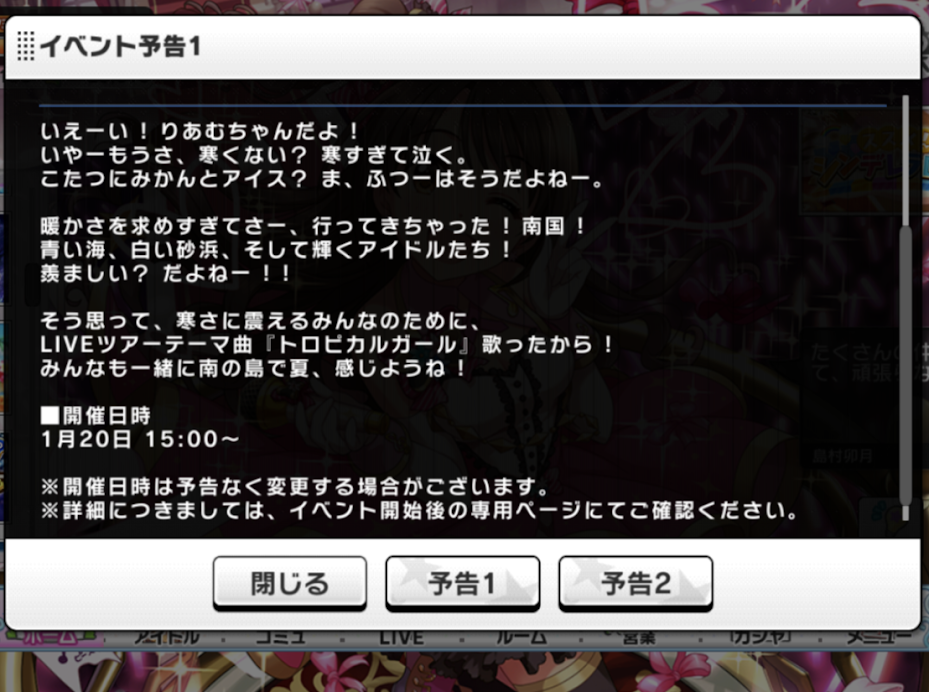Close the event notice with 閉じる
The width and height of the screenshot is (929, 692).
[290, 583]
